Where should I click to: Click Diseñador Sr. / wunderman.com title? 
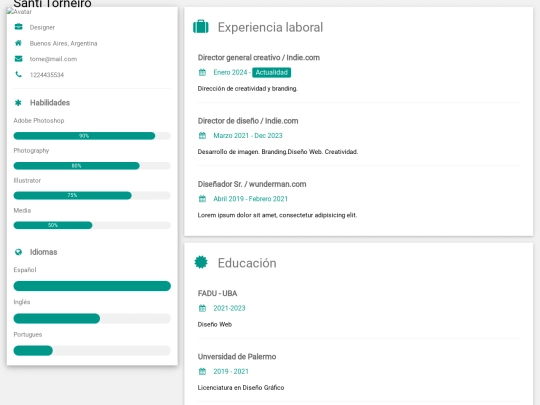click(252, 184)
